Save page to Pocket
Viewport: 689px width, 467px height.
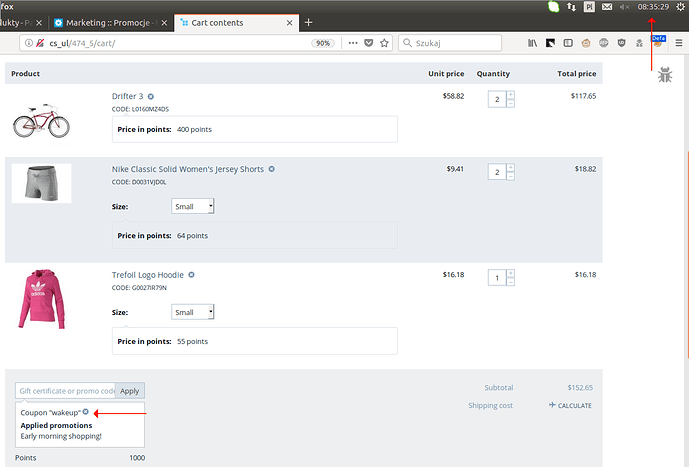pos(369,43)
